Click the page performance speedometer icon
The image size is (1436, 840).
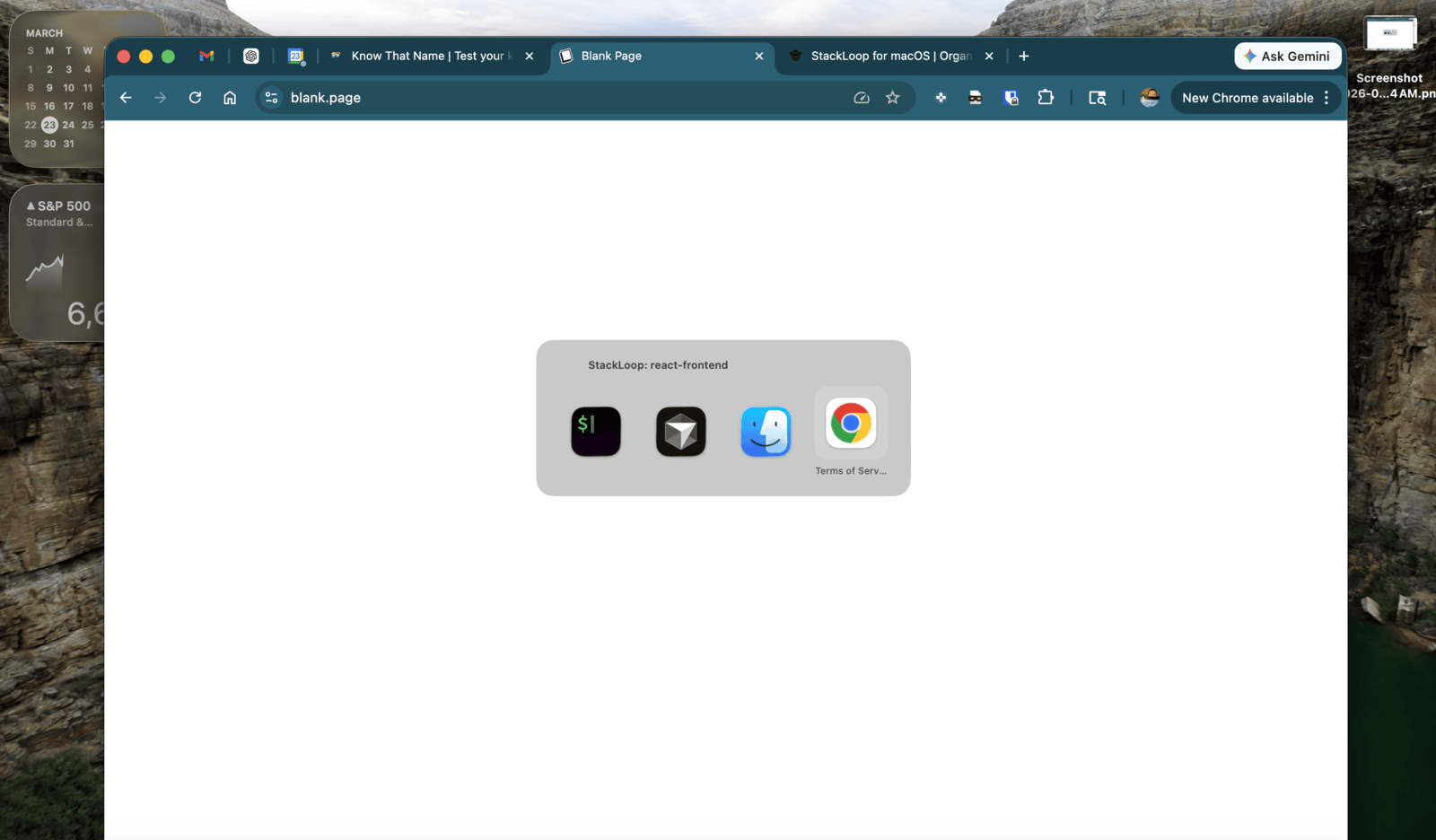(x=861, y=98)
